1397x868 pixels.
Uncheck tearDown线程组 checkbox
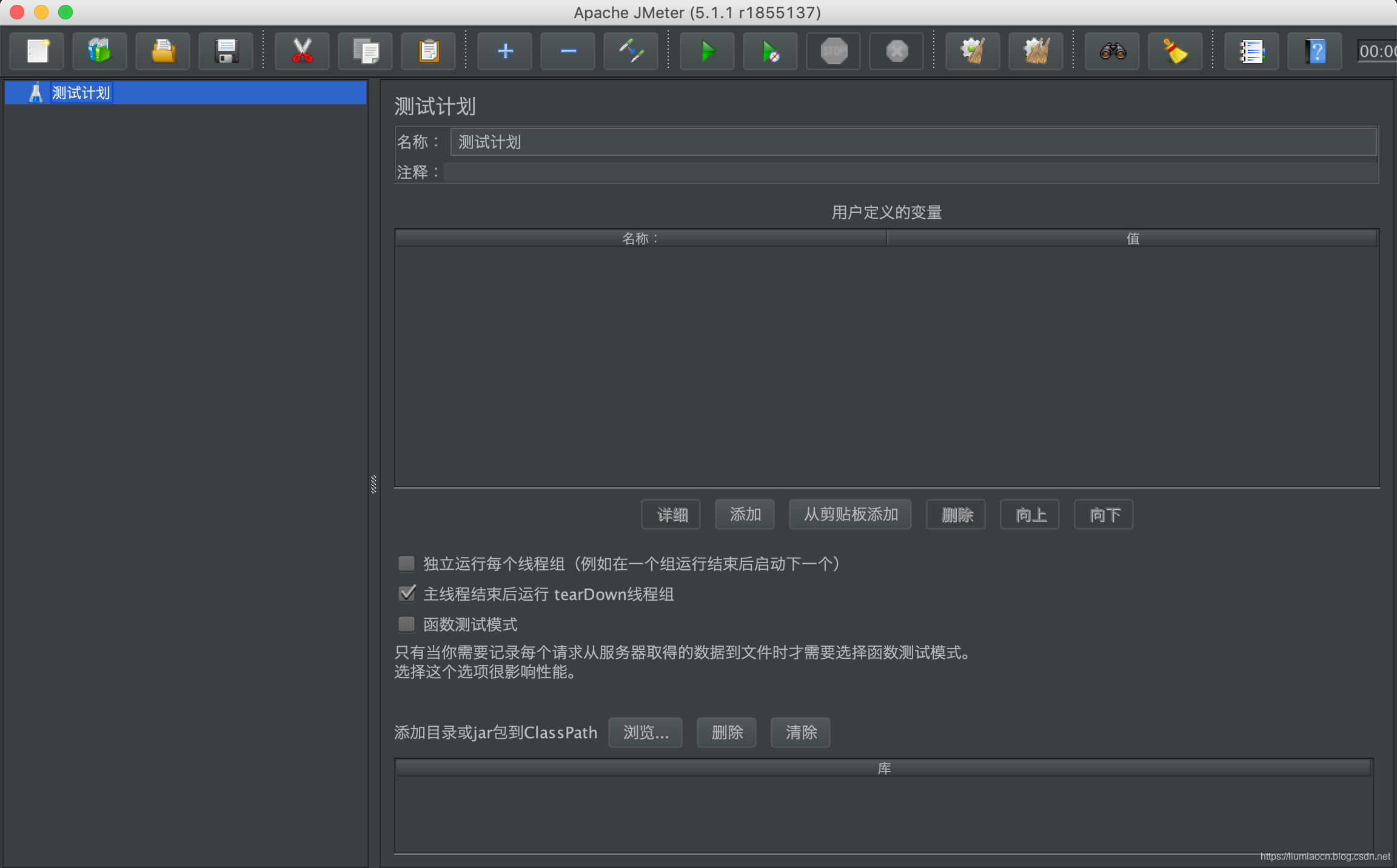click(406, 594)
